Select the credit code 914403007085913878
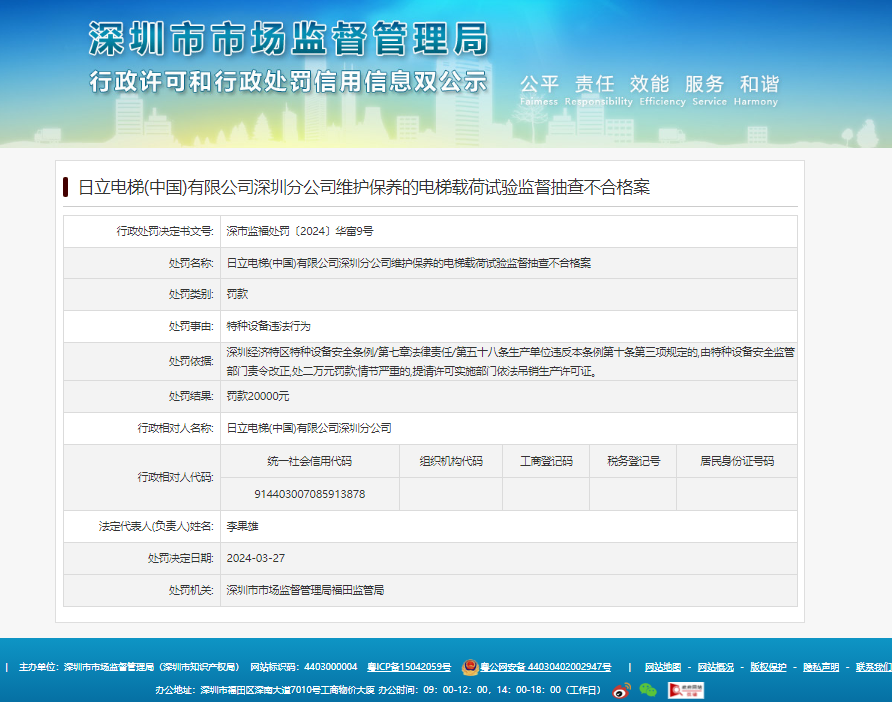Viewport: 892px width, 702px height. pos(309,494)
